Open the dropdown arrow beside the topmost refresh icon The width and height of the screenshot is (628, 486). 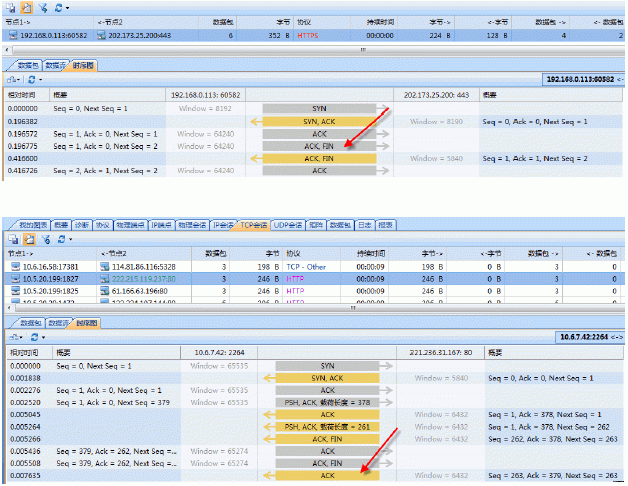(x=66, y=7)
